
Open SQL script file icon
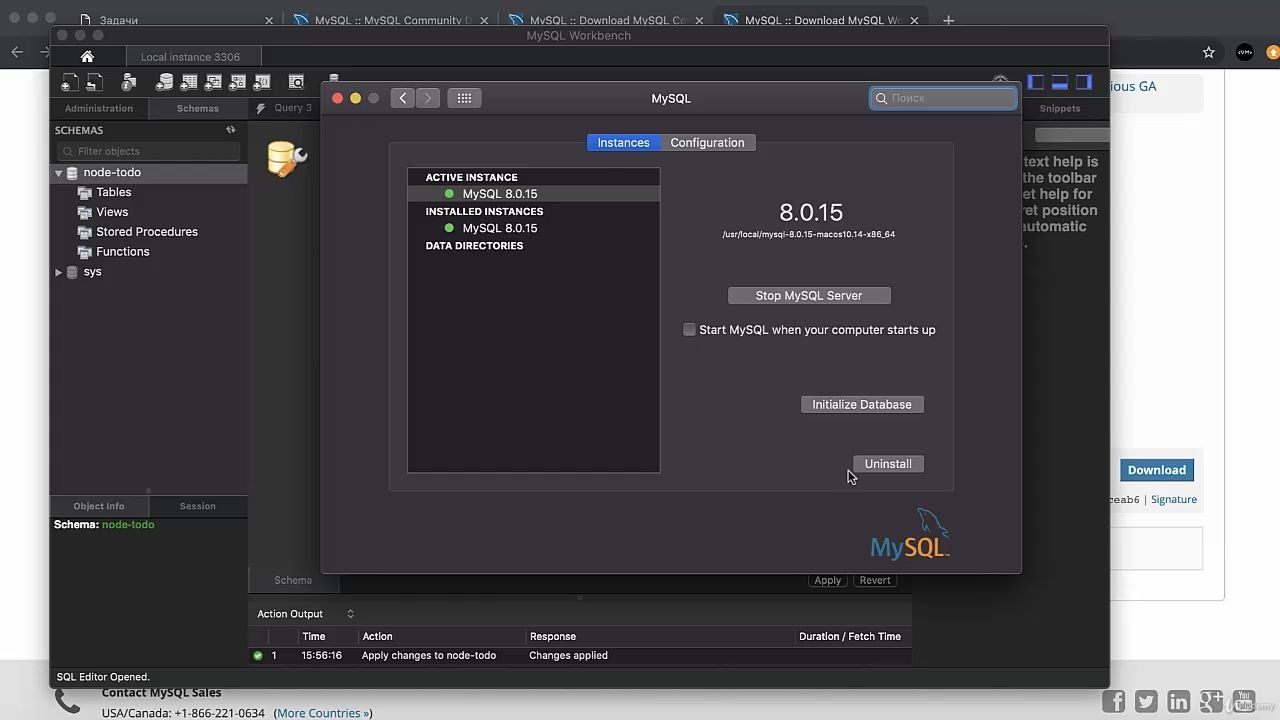point(94,83)
